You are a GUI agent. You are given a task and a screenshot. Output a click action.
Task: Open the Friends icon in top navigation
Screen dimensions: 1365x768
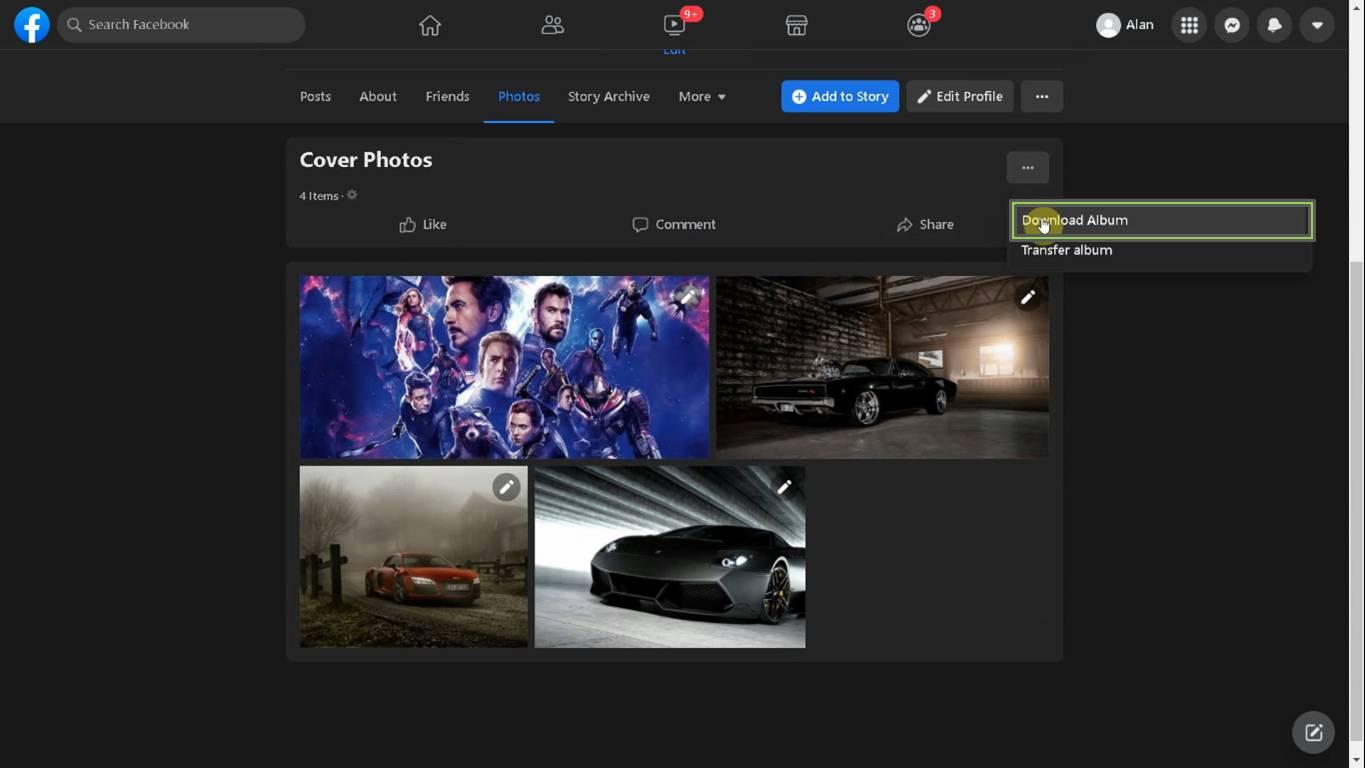pyautogui.click(x=552, y=25)
